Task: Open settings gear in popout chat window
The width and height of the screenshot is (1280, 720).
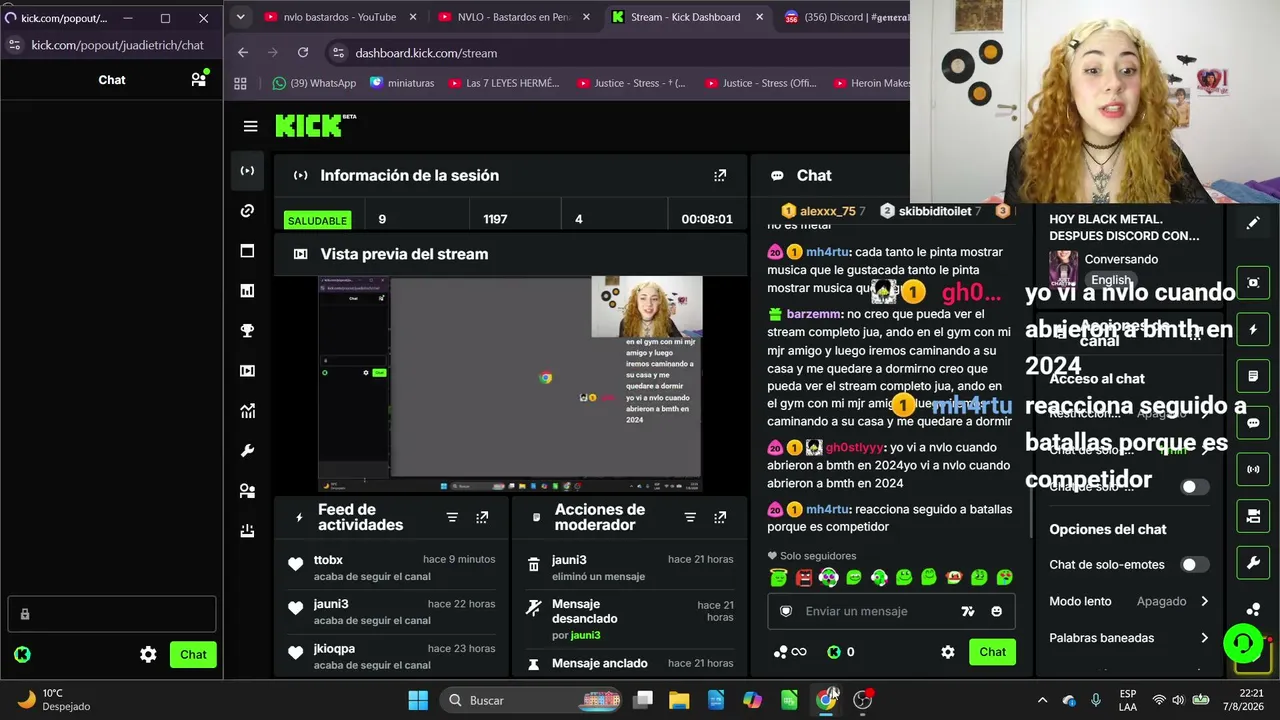Action: tap(148, 655)
